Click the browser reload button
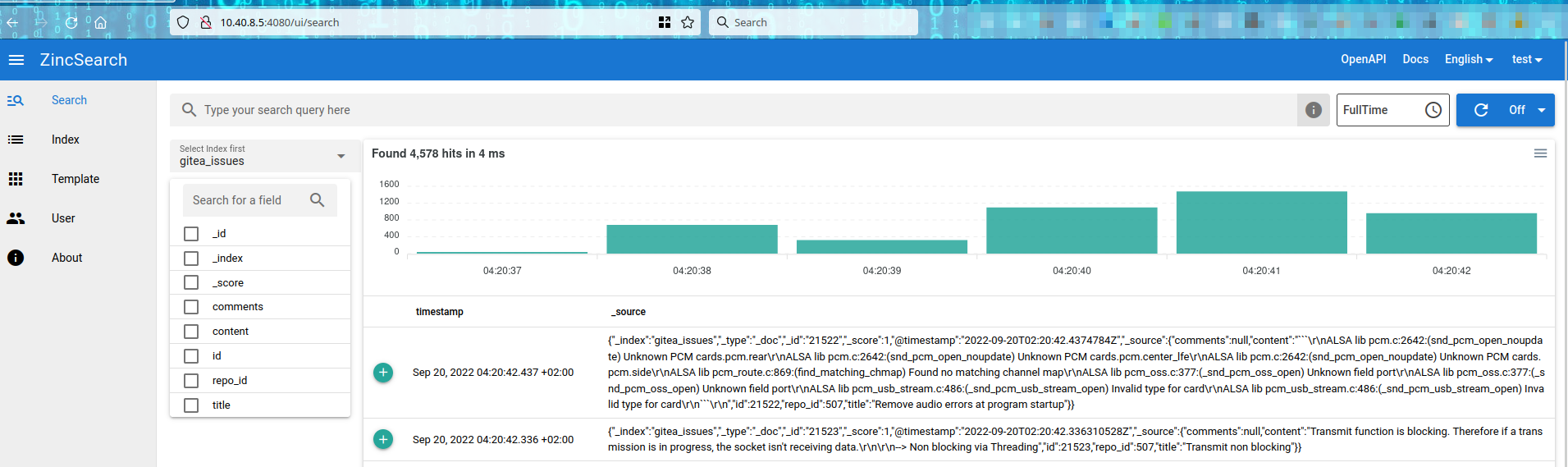The height and width of the screenshot is (467, 1568). coord(71,22)
